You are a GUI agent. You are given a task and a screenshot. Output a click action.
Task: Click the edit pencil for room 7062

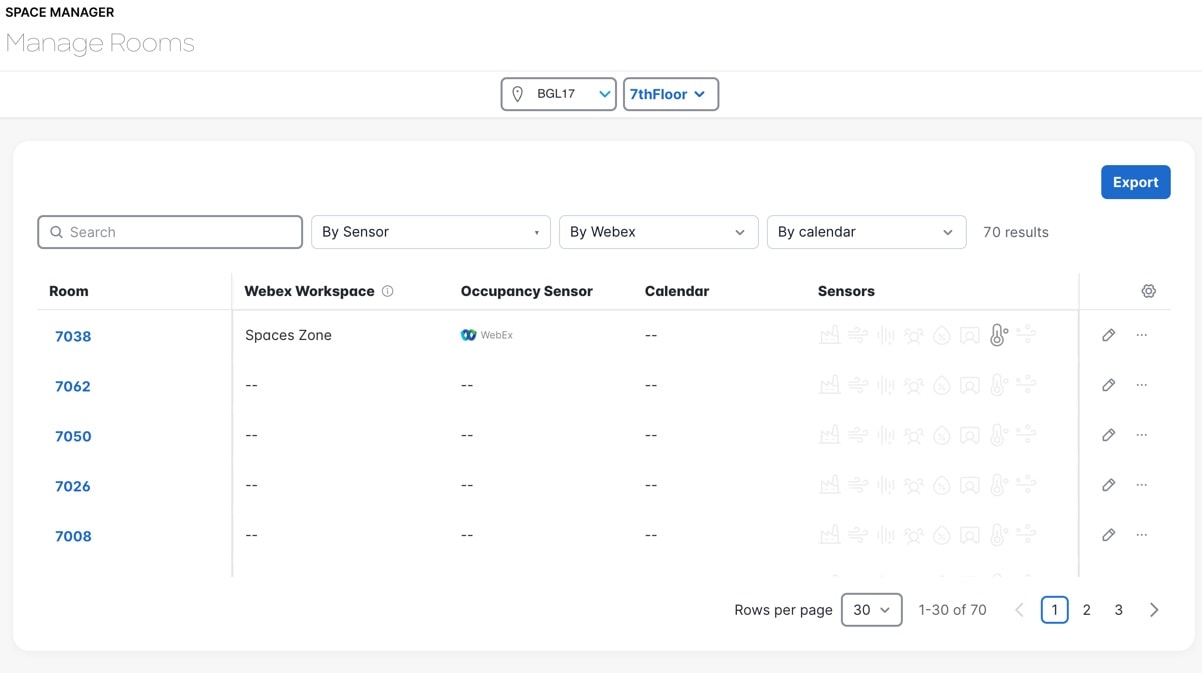[x=1108, y=385]
